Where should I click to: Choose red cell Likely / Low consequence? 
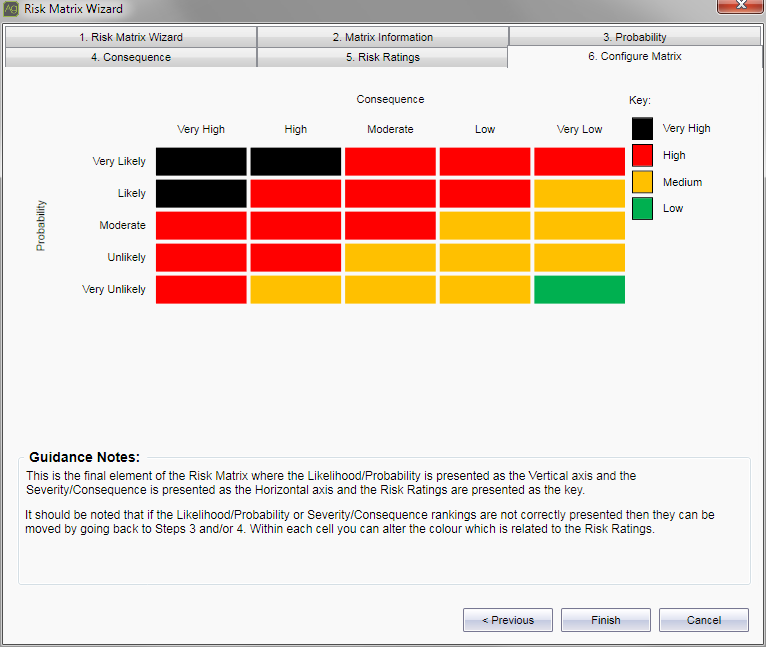tap(485, 194)
